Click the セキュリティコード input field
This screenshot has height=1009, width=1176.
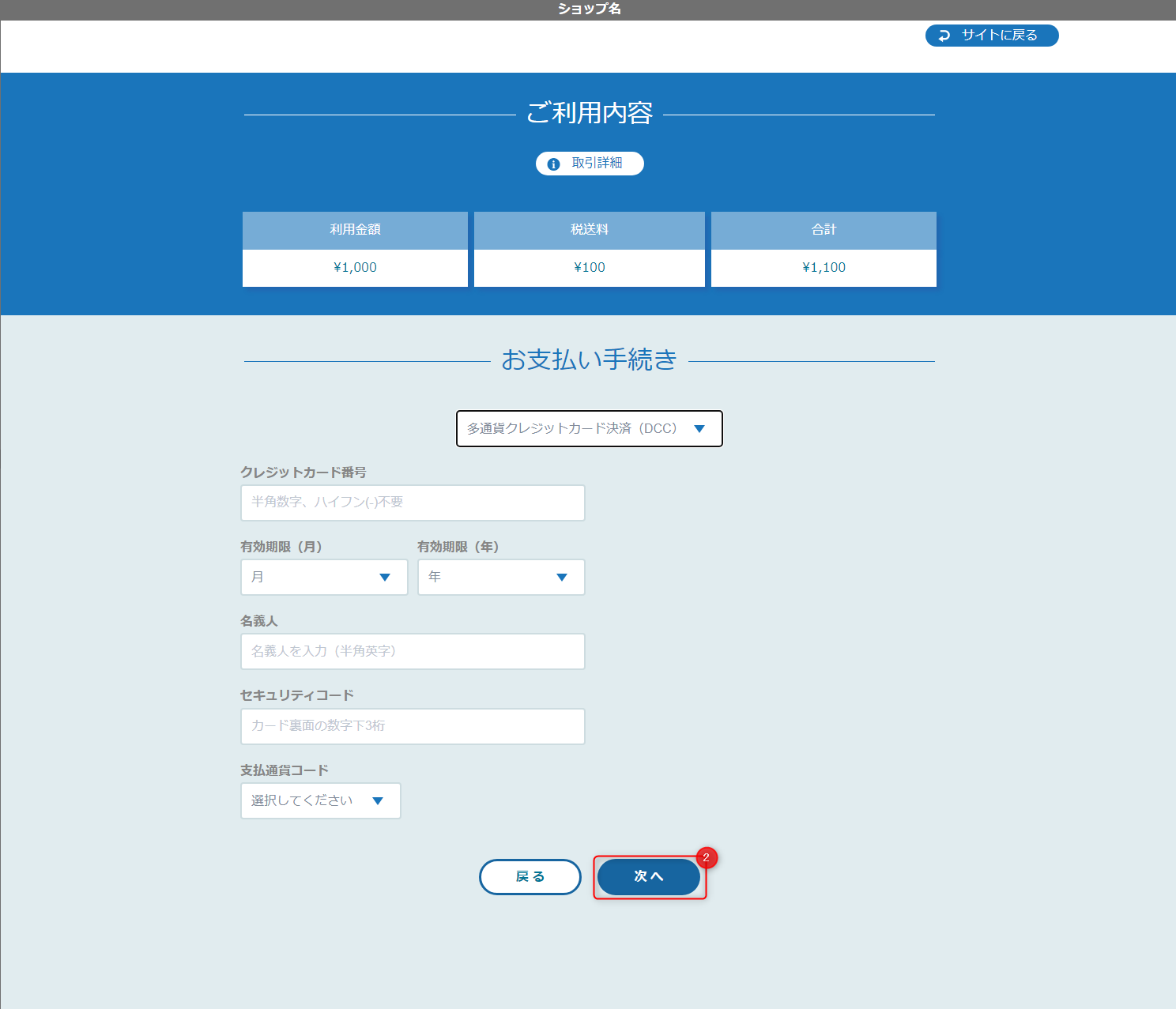[x=413, y=726]
